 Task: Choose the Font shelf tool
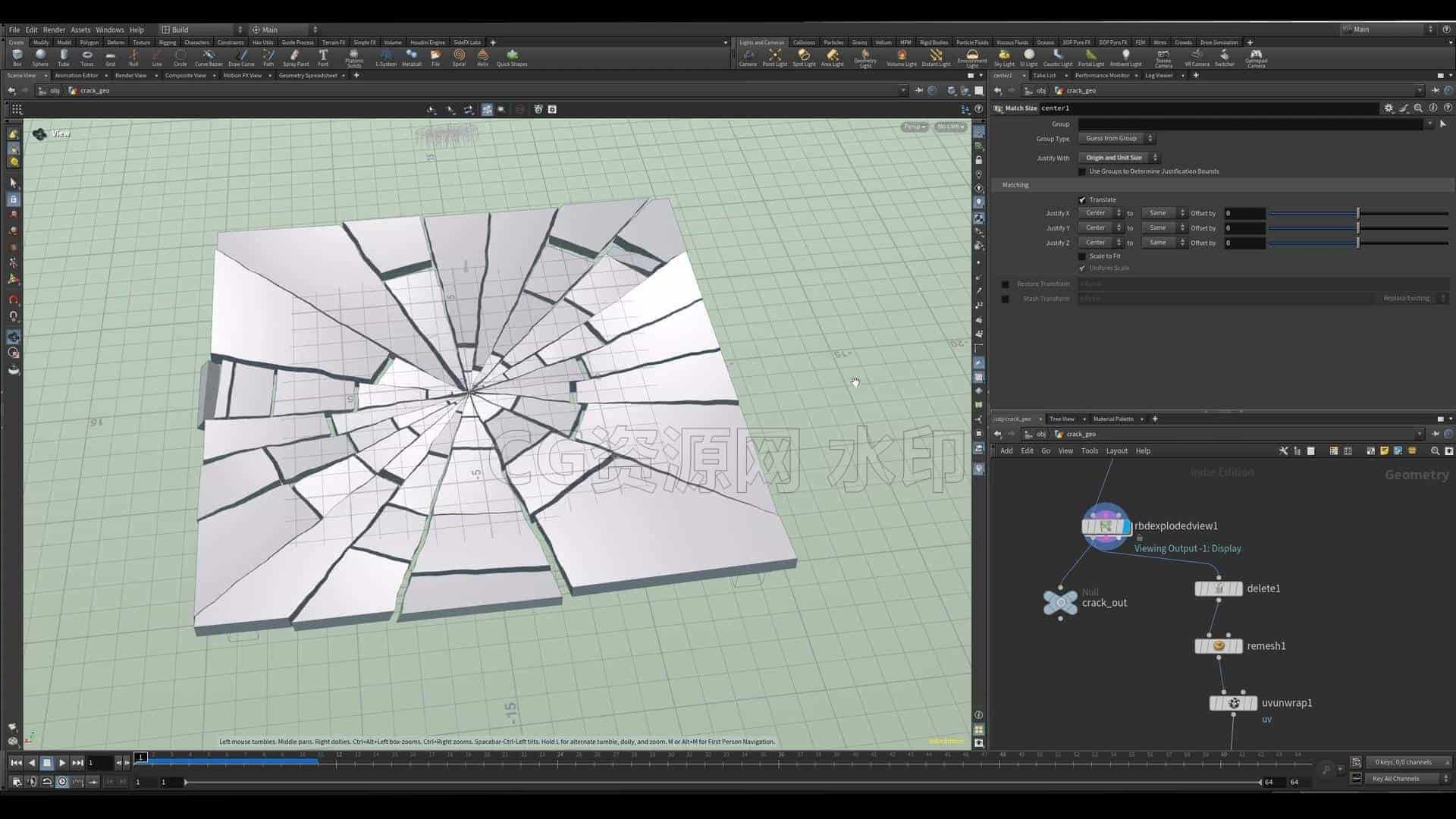[x=323, y=58]
